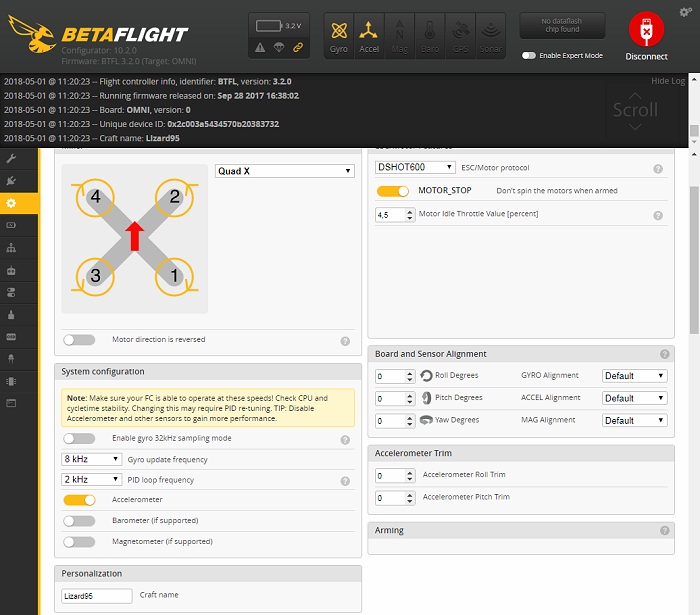Viewport: 700px width, 615px height.
Task: Show help for Motor direction is reversed
Action: [345, 341]
